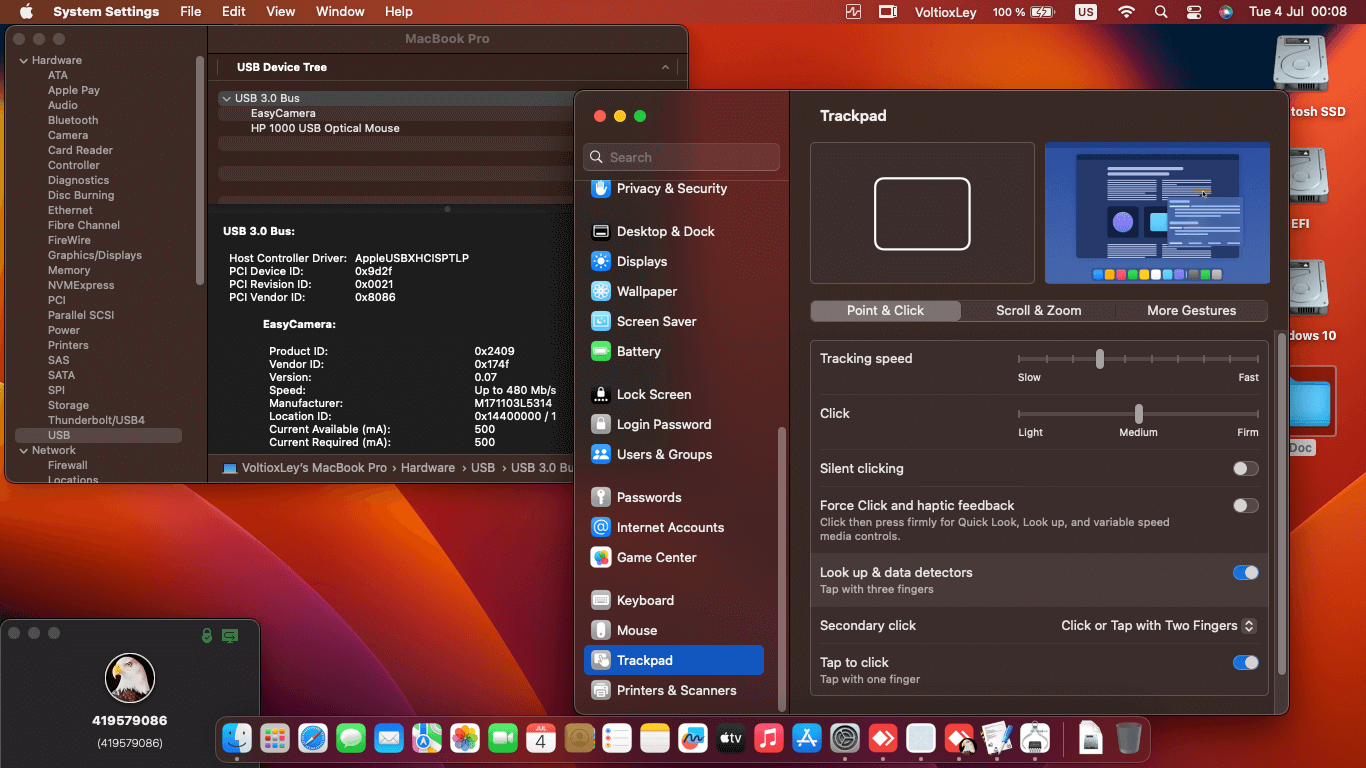Image resolution: width=1366 pixels, height=768 pixels.
Task: Launch Apple TV from the Dock
Action: coord(731,739)
